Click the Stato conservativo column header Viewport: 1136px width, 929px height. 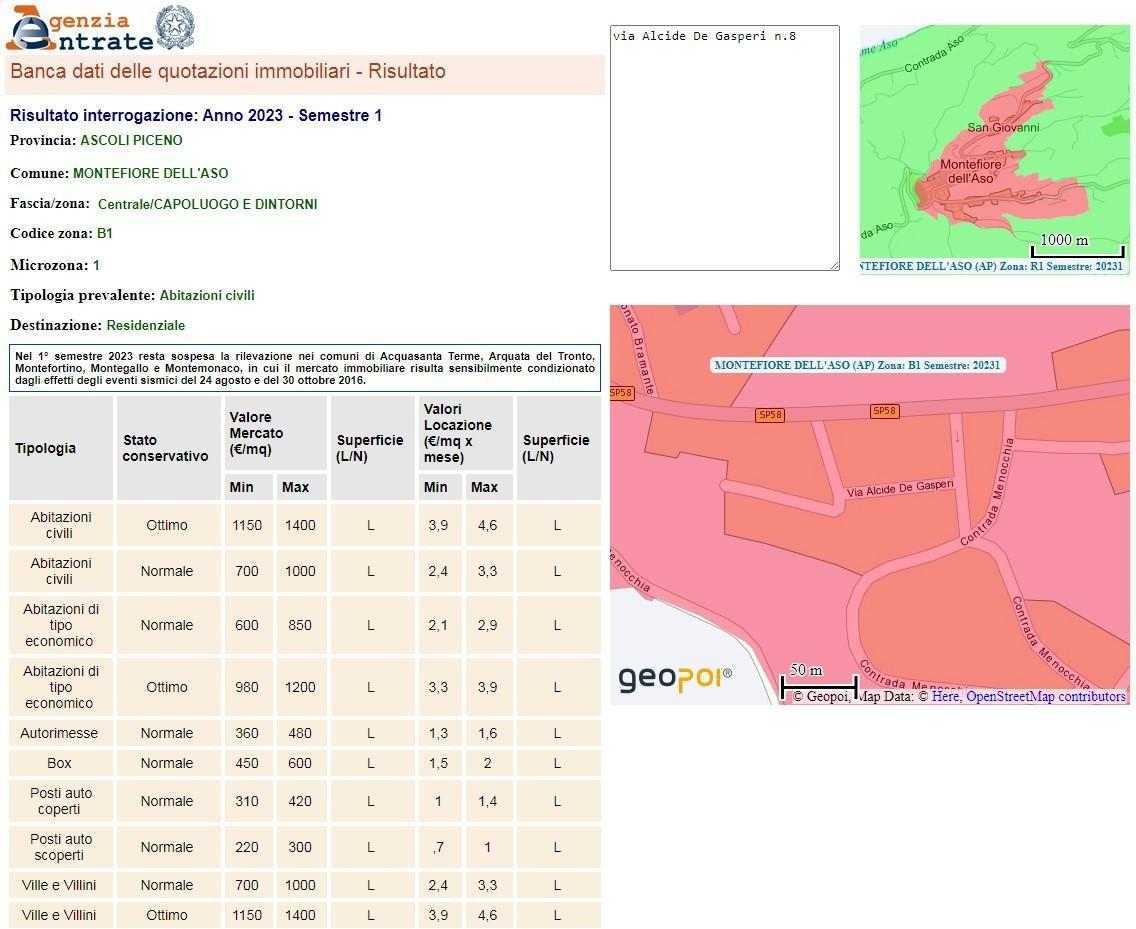tap(166, 448)
